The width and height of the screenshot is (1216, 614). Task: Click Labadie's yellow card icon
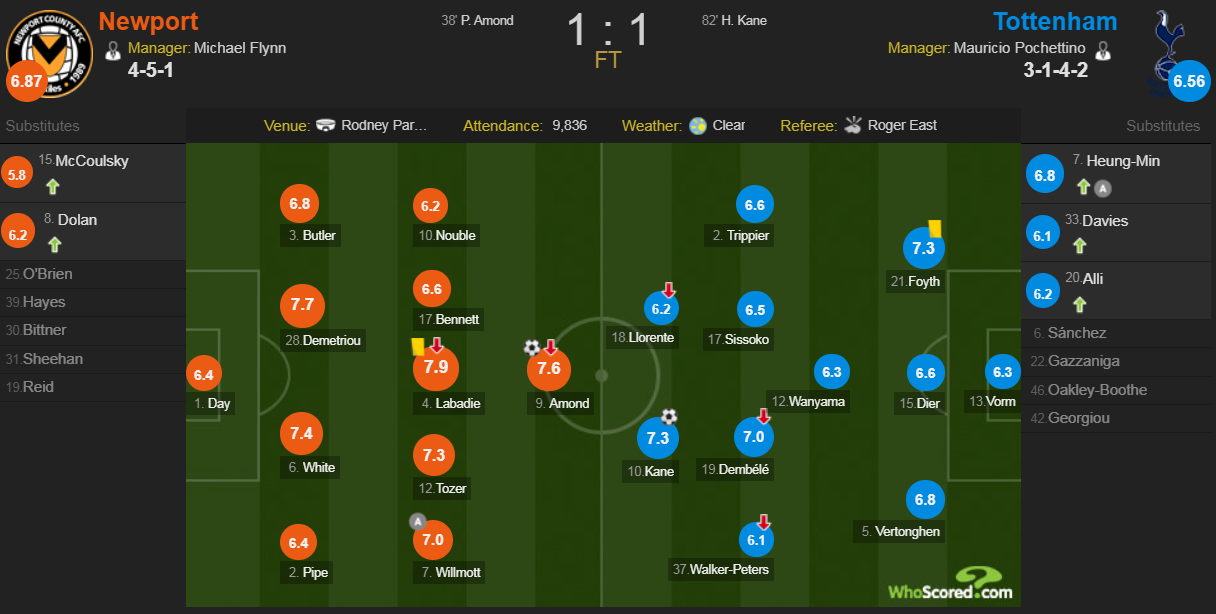[x=417, y=345]
